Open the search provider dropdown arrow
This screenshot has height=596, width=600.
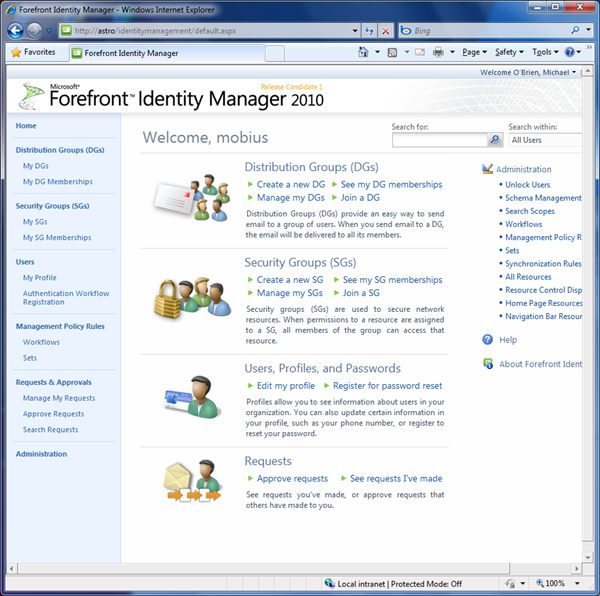(x=589, y=30)
